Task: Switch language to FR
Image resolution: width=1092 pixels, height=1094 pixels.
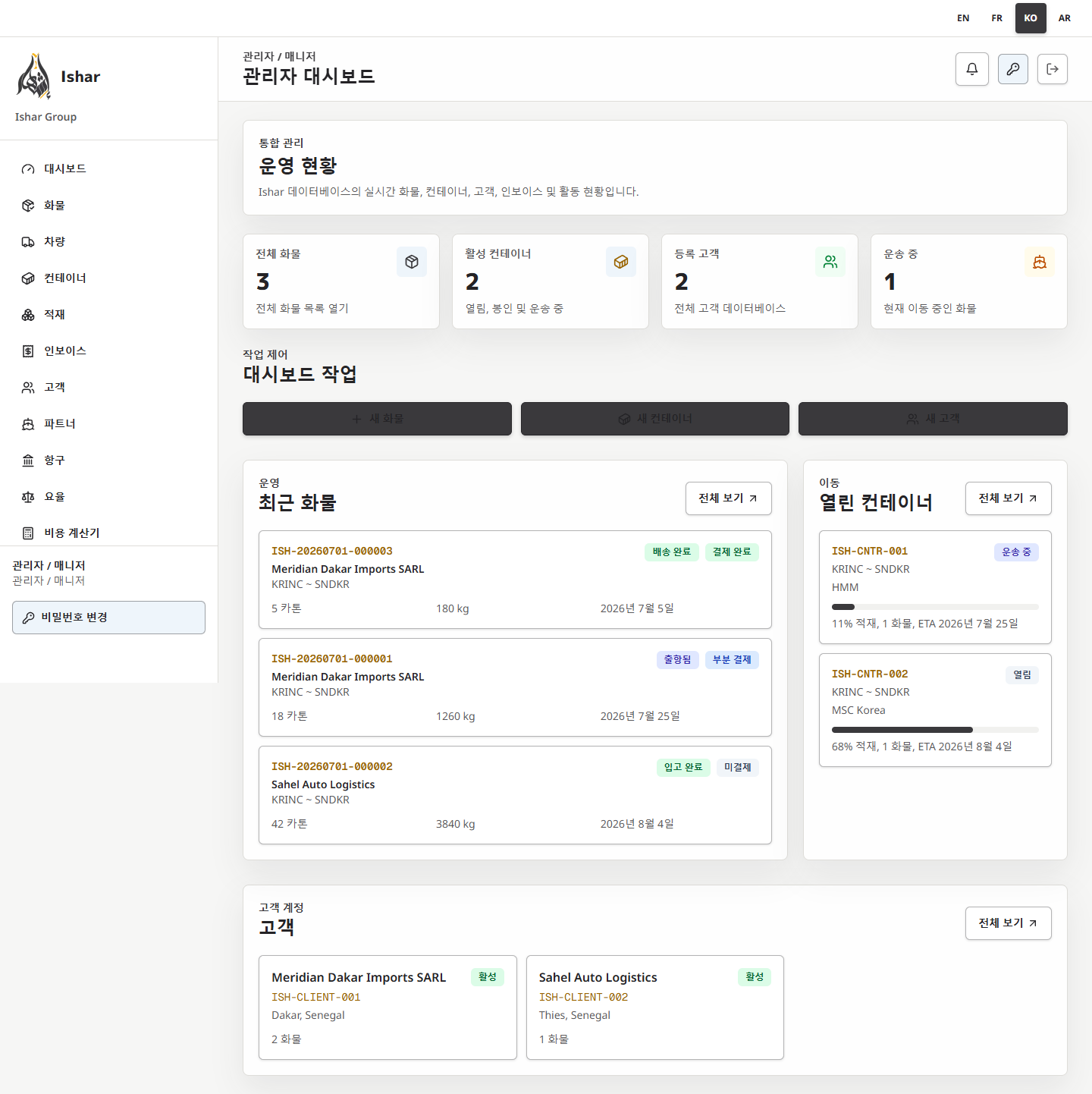Action: pyautogui.click(x=997, y=18)
